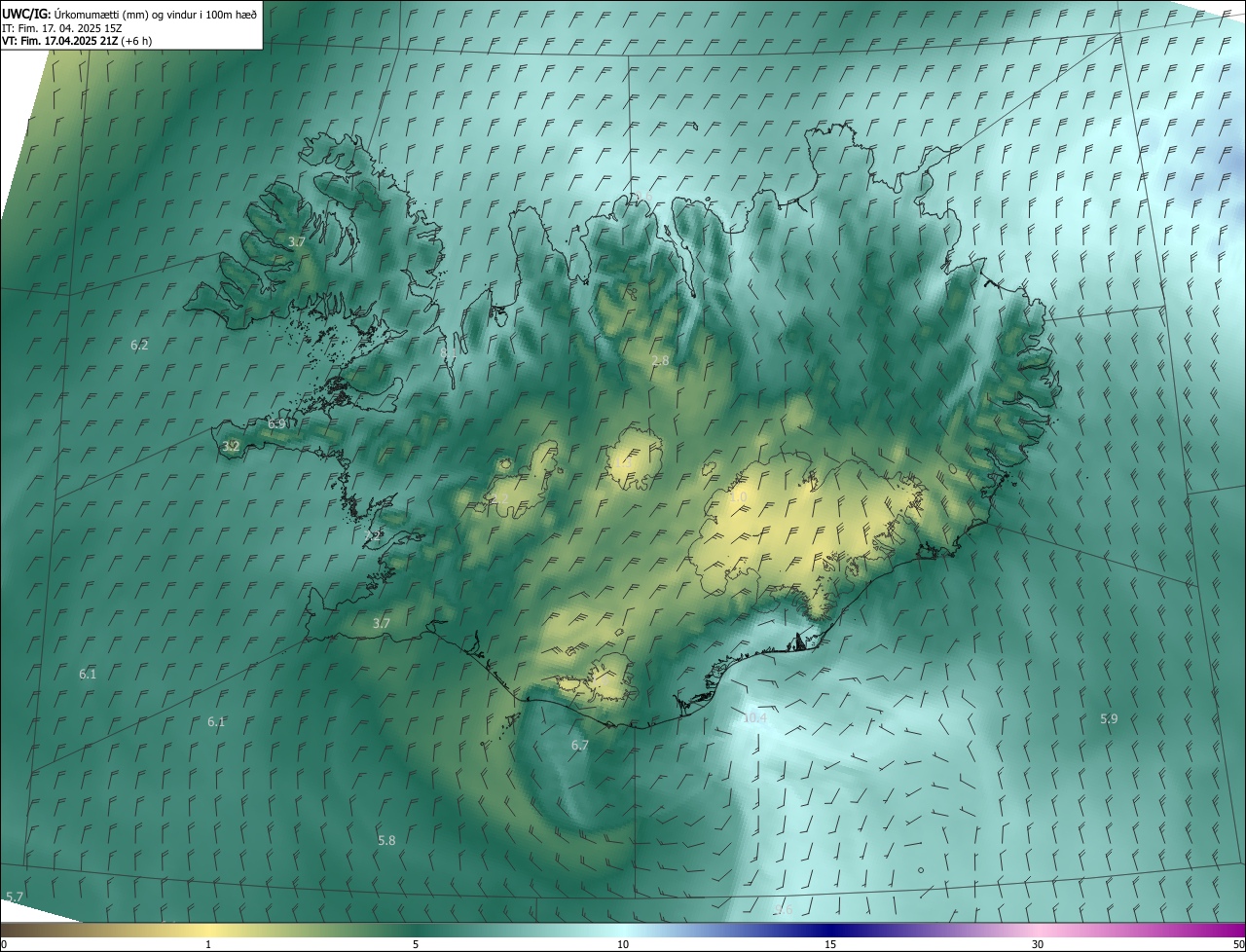Click the 1.3 value on Hofsjökull glacier
1246x952 pixels.
(x=623, y=461)
